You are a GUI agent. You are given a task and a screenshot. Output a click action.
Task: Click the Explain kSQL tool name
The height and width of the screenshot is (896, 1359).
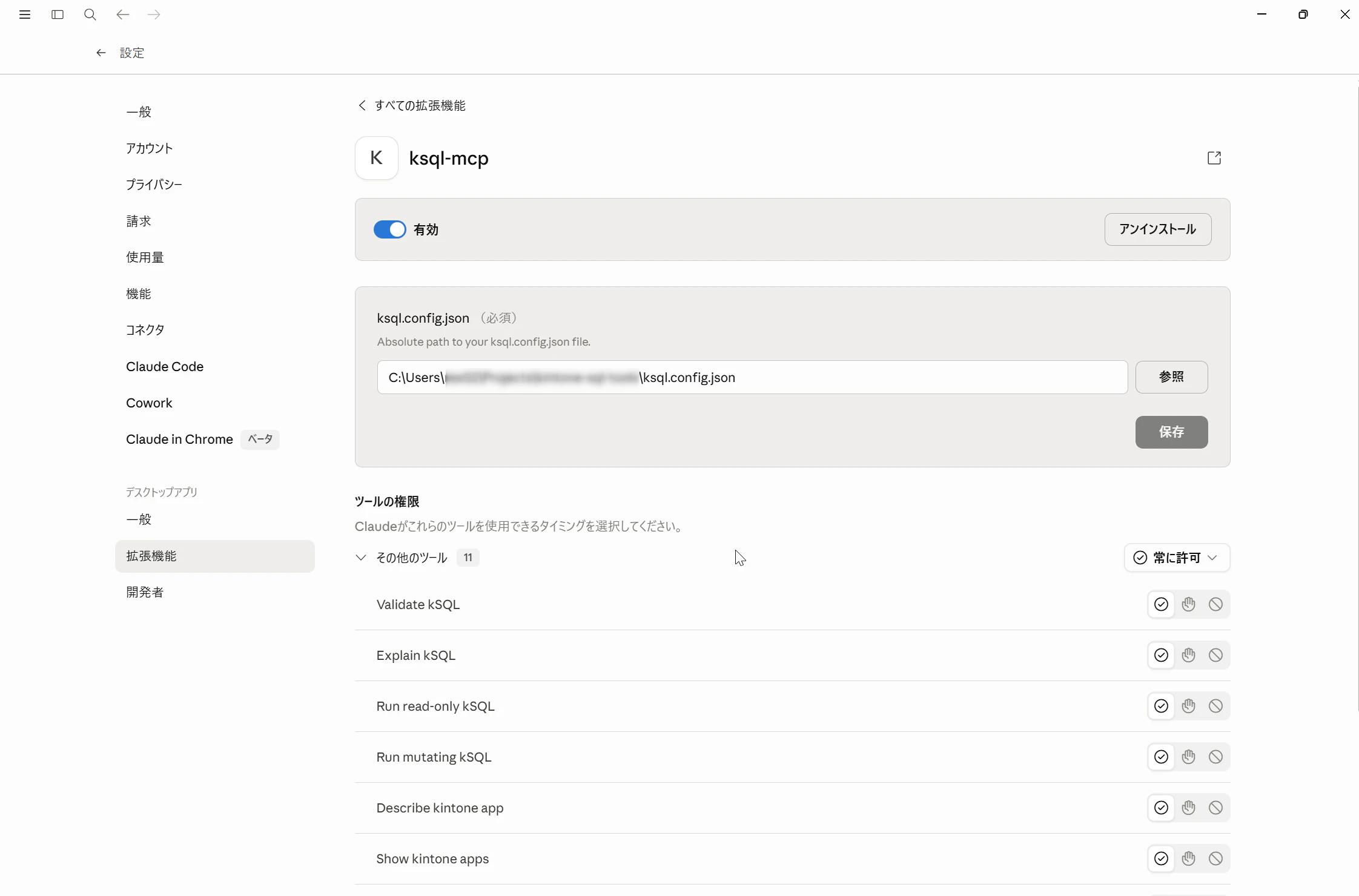(x=416, y=655)
